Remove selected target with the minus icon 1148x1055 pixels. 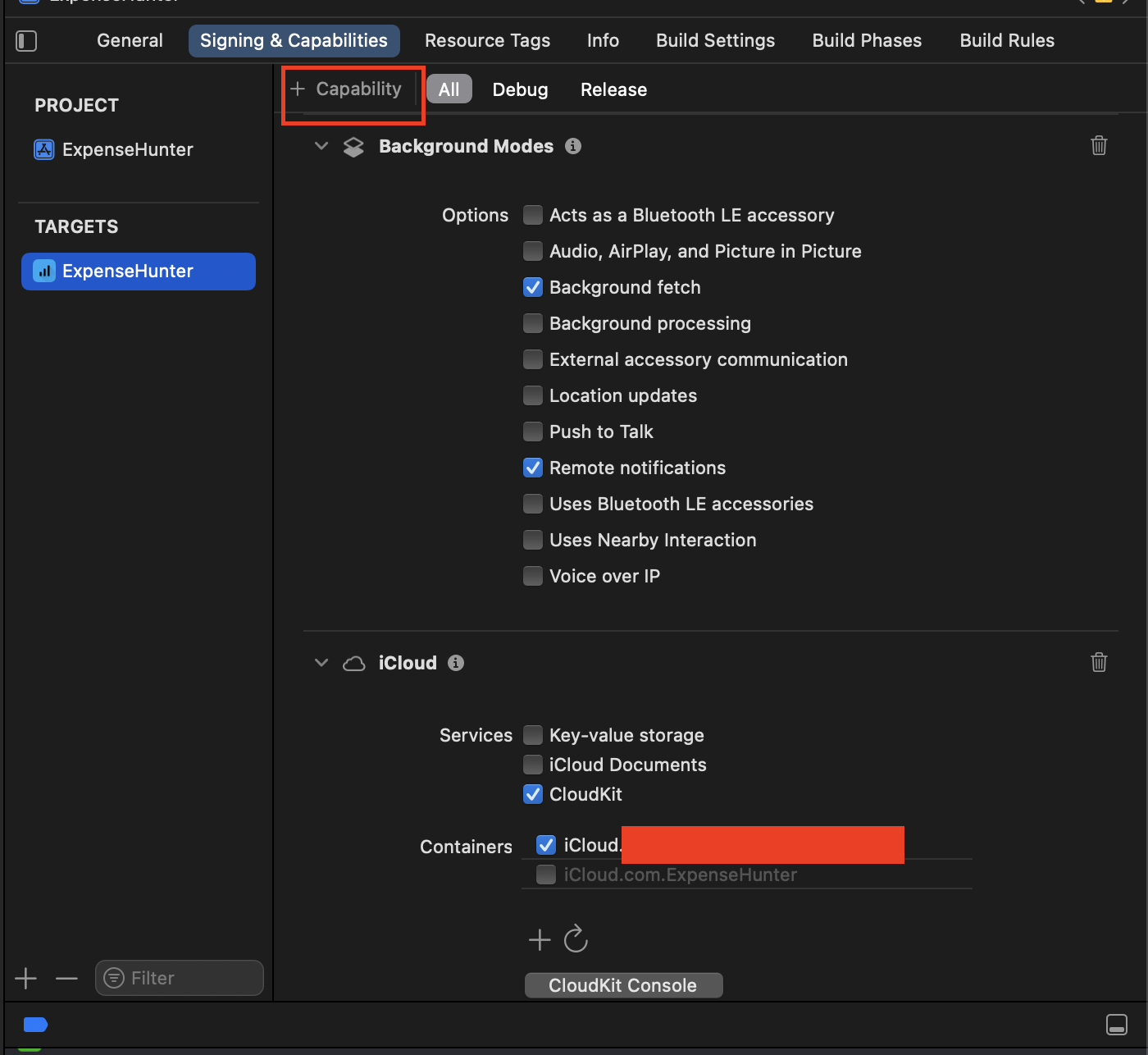[x=66, y=978]
